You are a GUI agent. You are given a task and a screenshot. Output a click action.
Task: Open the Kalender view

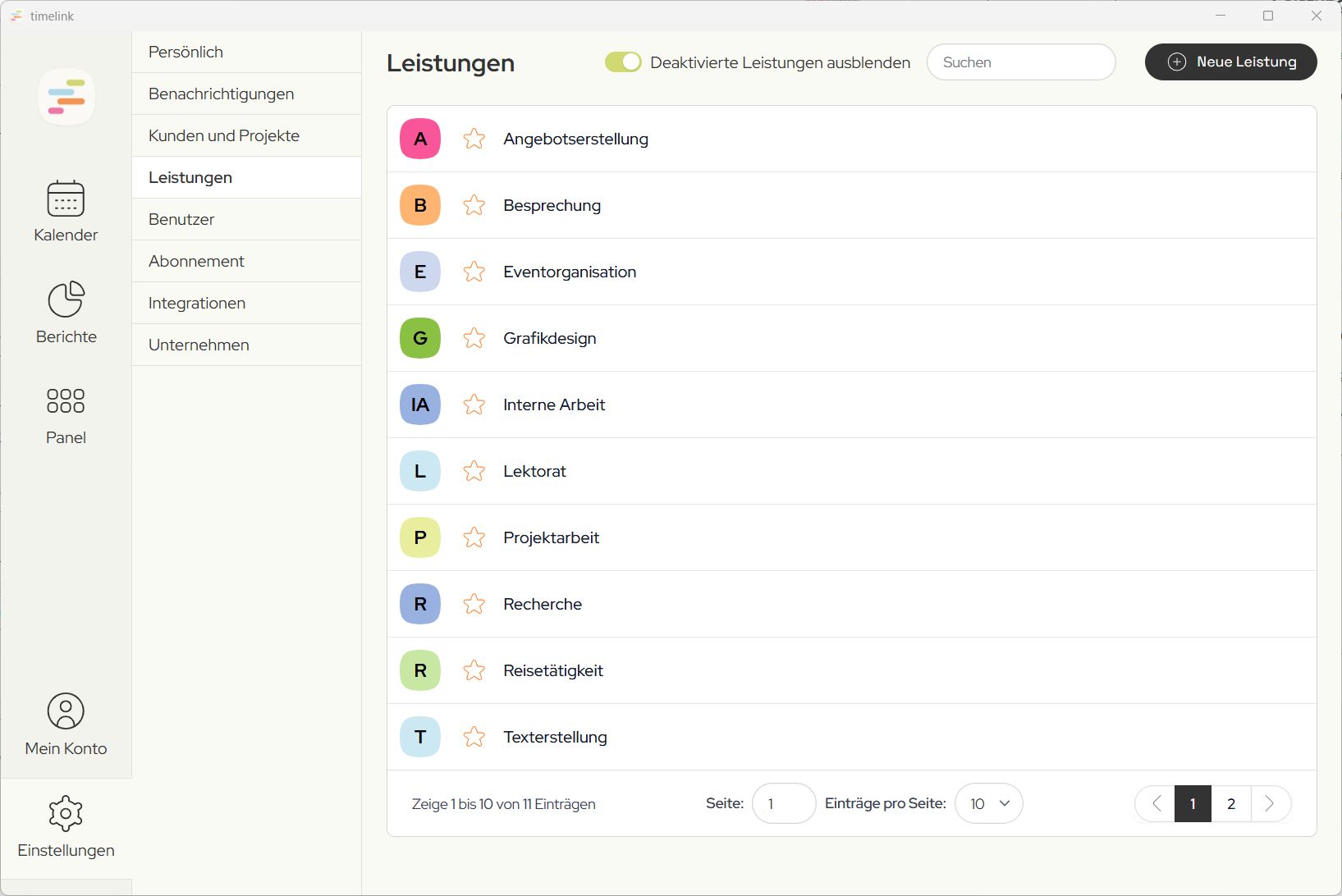click(66, 212)
